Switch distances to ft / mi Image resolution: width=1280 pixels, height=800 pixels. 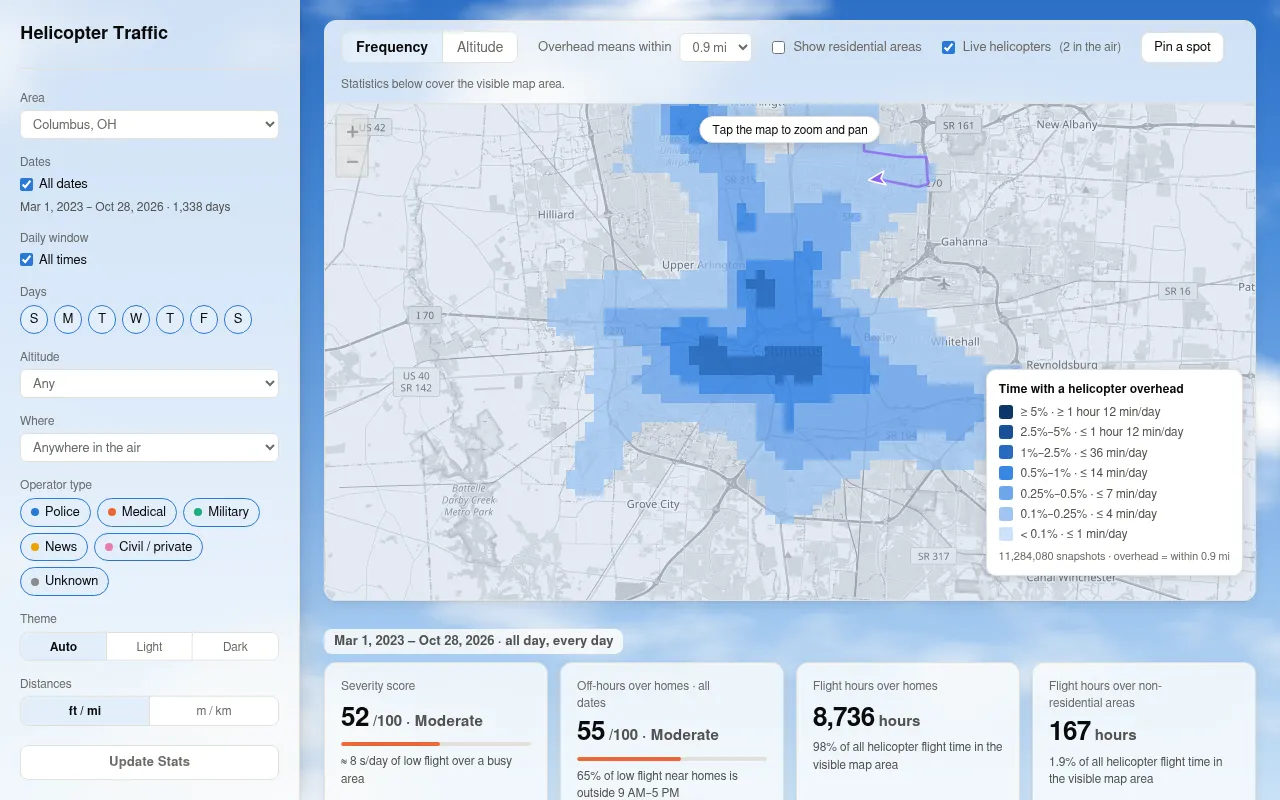click(85, 711)
